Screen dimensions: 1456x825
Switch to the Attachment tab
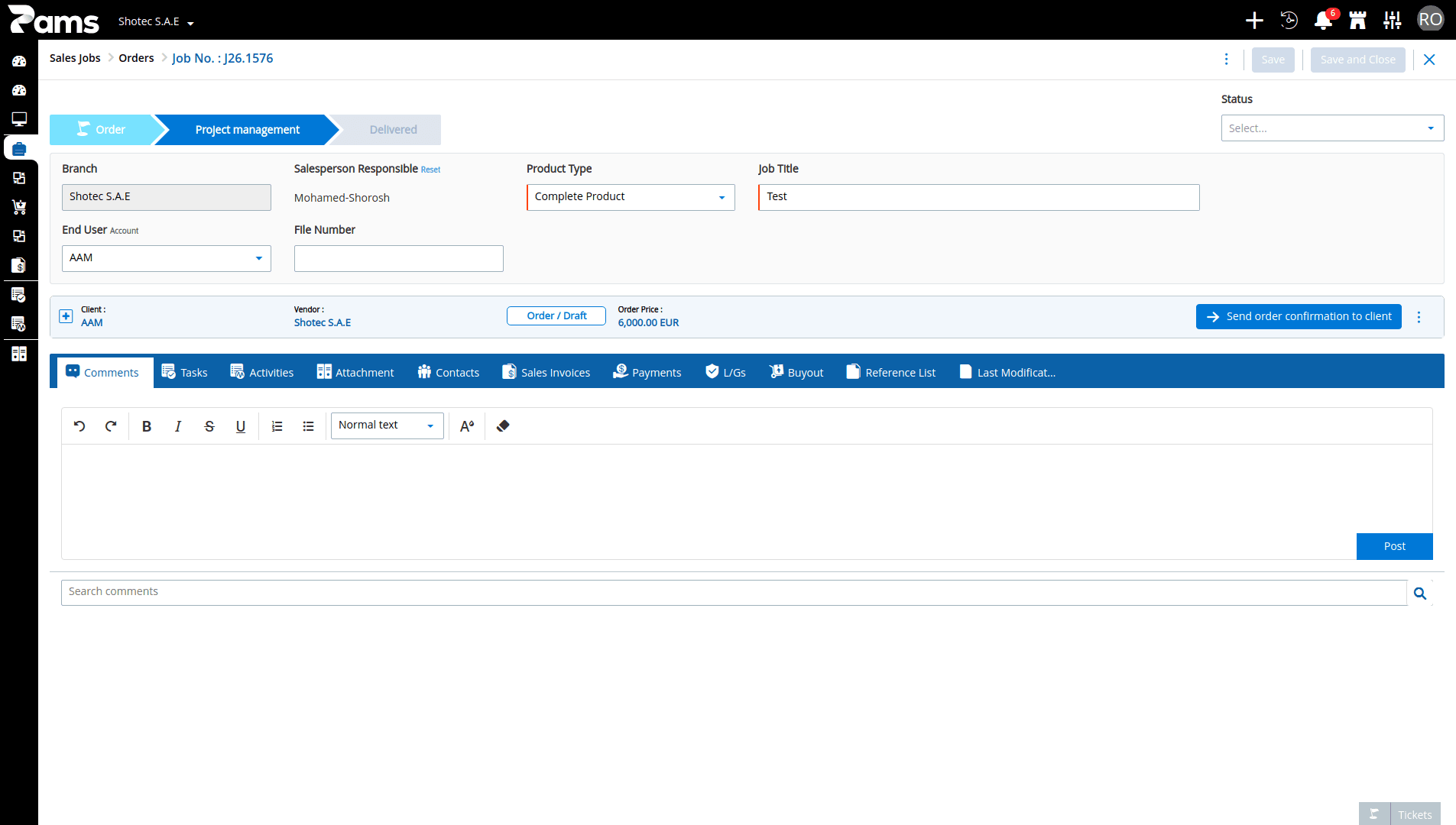(355, 373)
